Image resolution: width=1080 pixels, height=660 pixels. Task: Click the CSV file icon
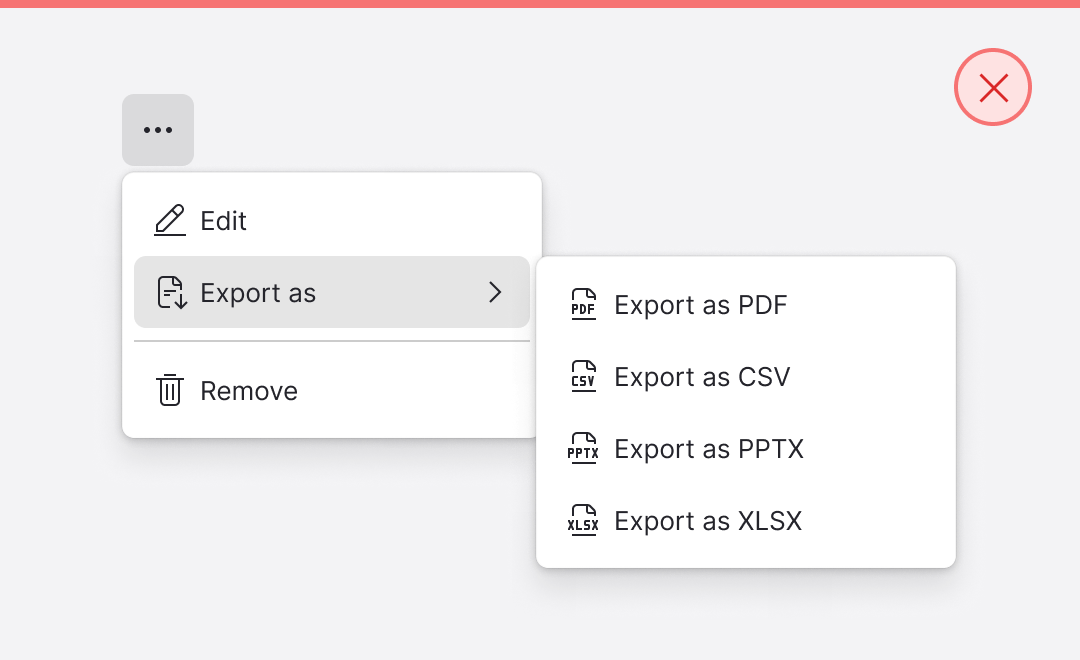[x=583, y=377]
